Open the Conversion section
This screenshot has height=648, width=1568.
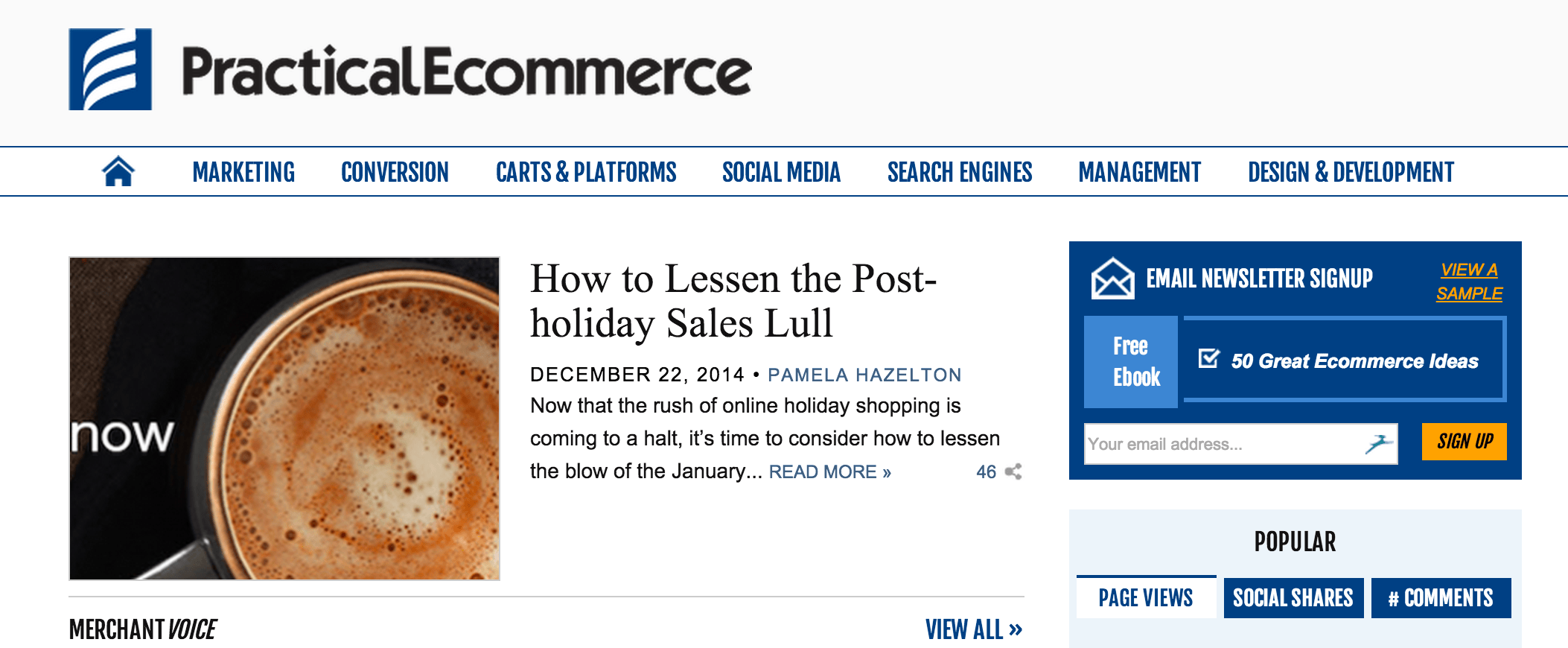[x=395, y=172]
